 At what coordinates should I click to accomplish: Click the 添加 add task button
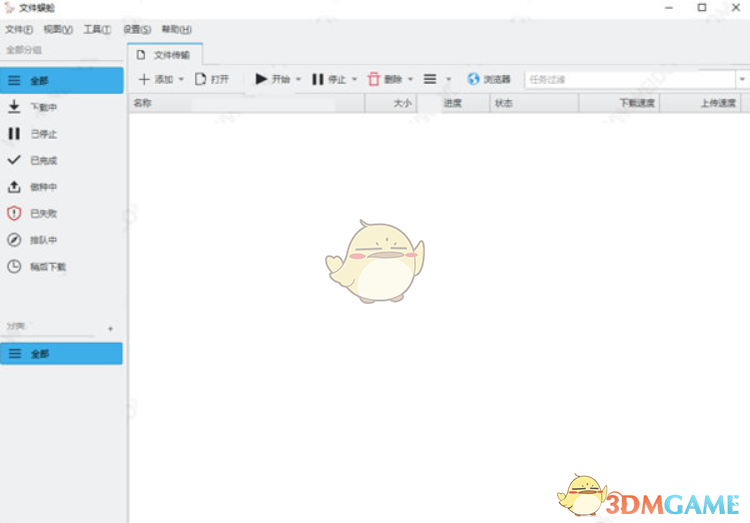(x=155, y=79)
